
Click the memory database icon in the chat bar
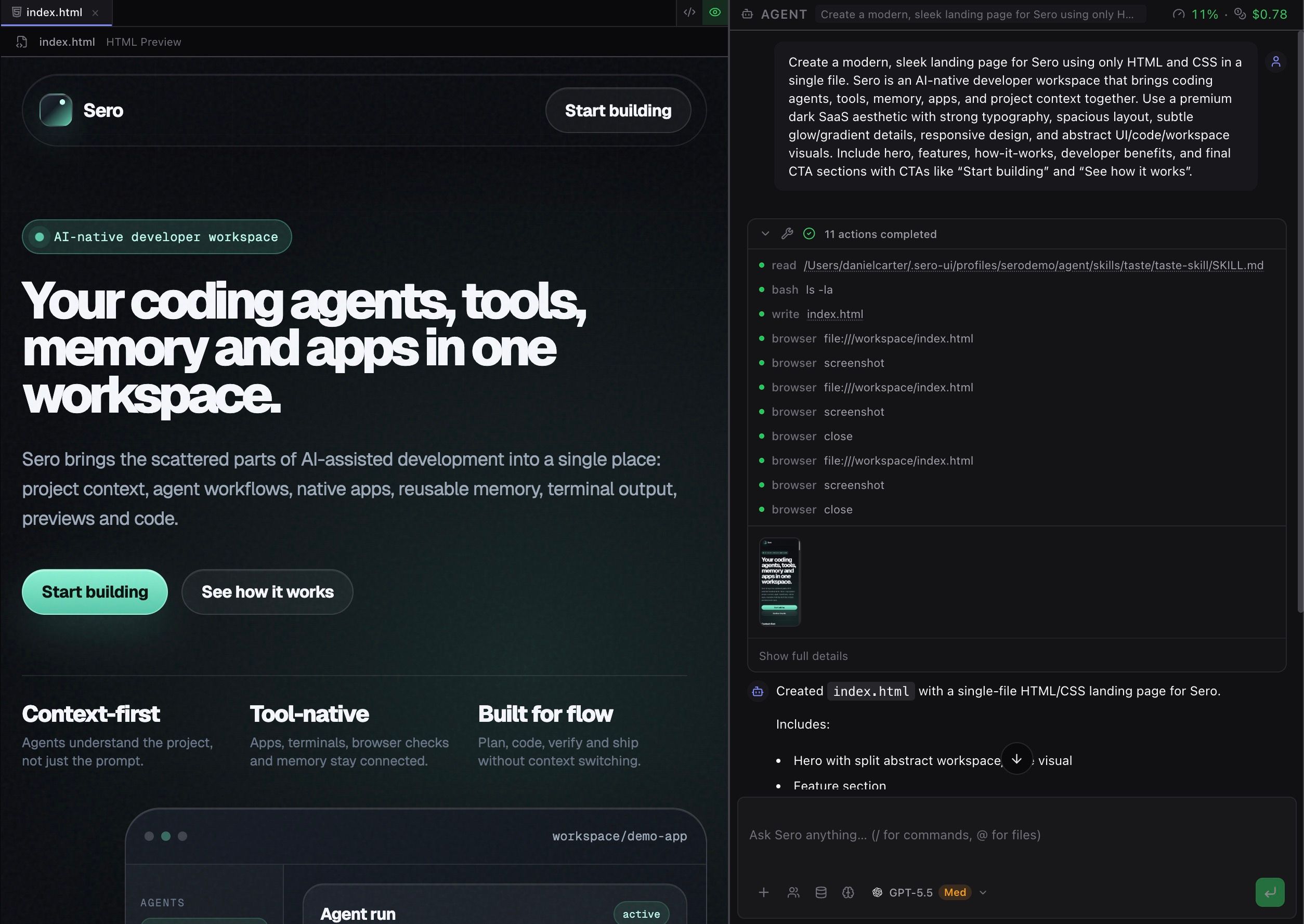[821, 892]
